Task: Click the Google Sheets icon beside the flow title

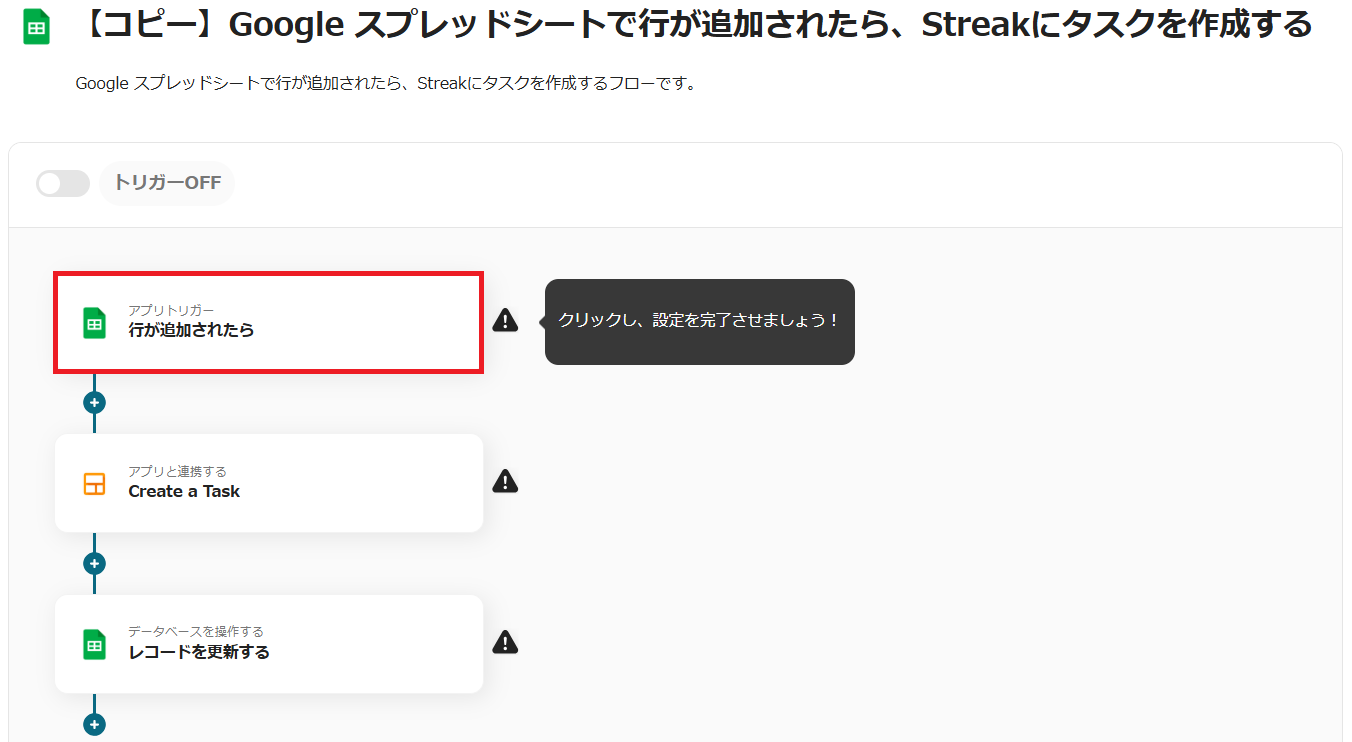Action: (x=37, y=27)
